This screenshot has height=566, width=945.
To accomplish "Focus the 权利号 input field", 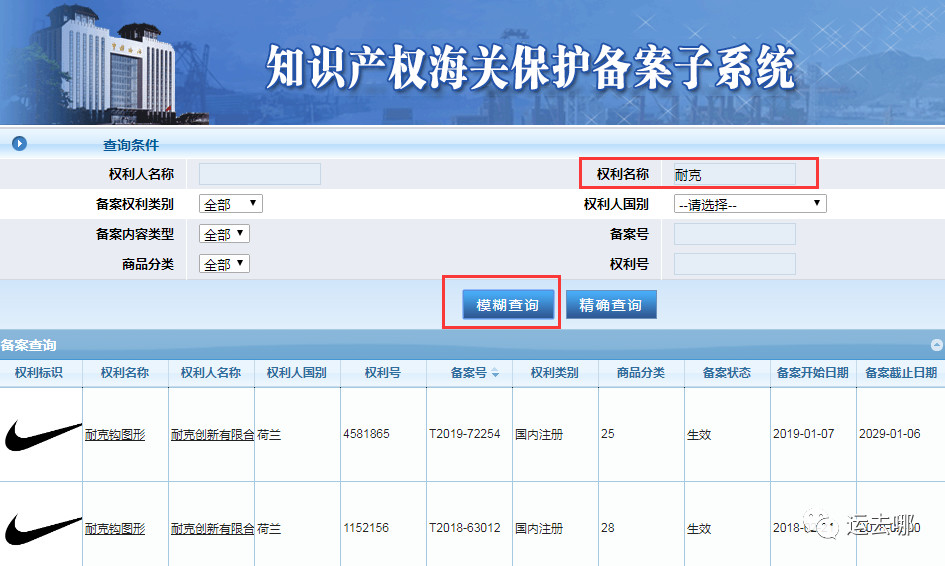I will click(735, 263).
